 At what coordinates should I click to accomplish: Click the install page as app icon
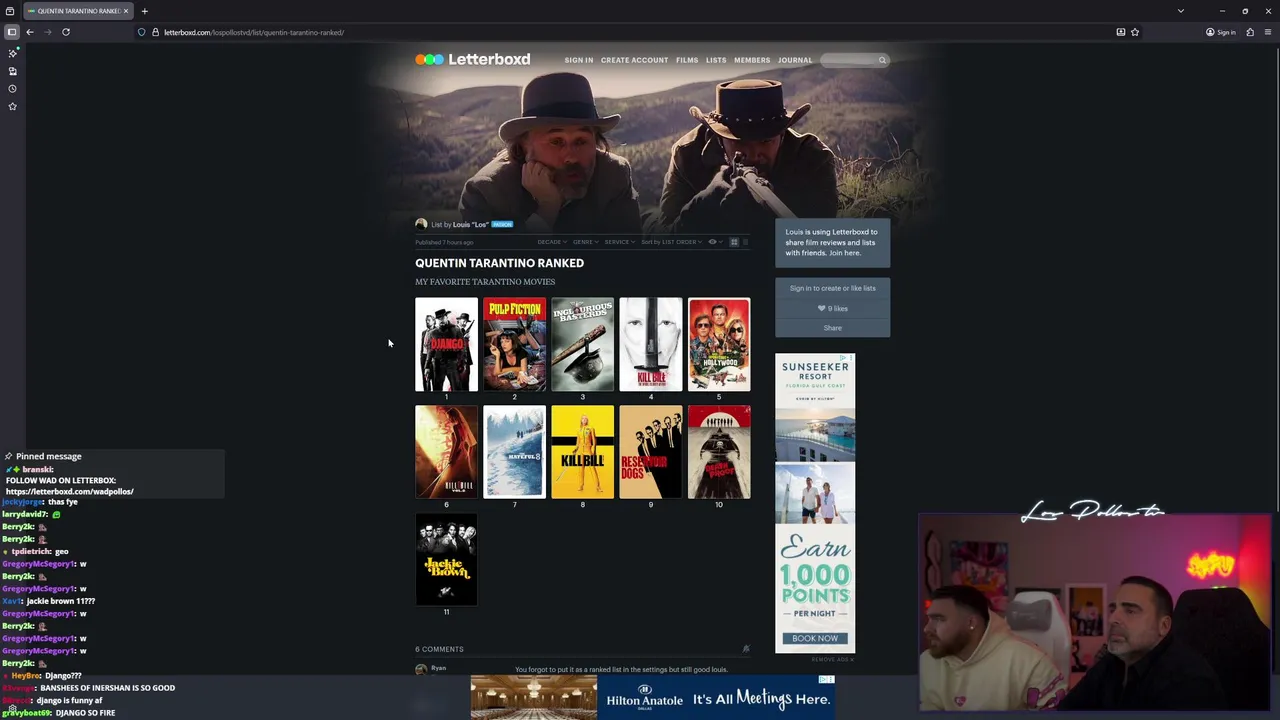pyautogui.click(x=1121, y=32)
